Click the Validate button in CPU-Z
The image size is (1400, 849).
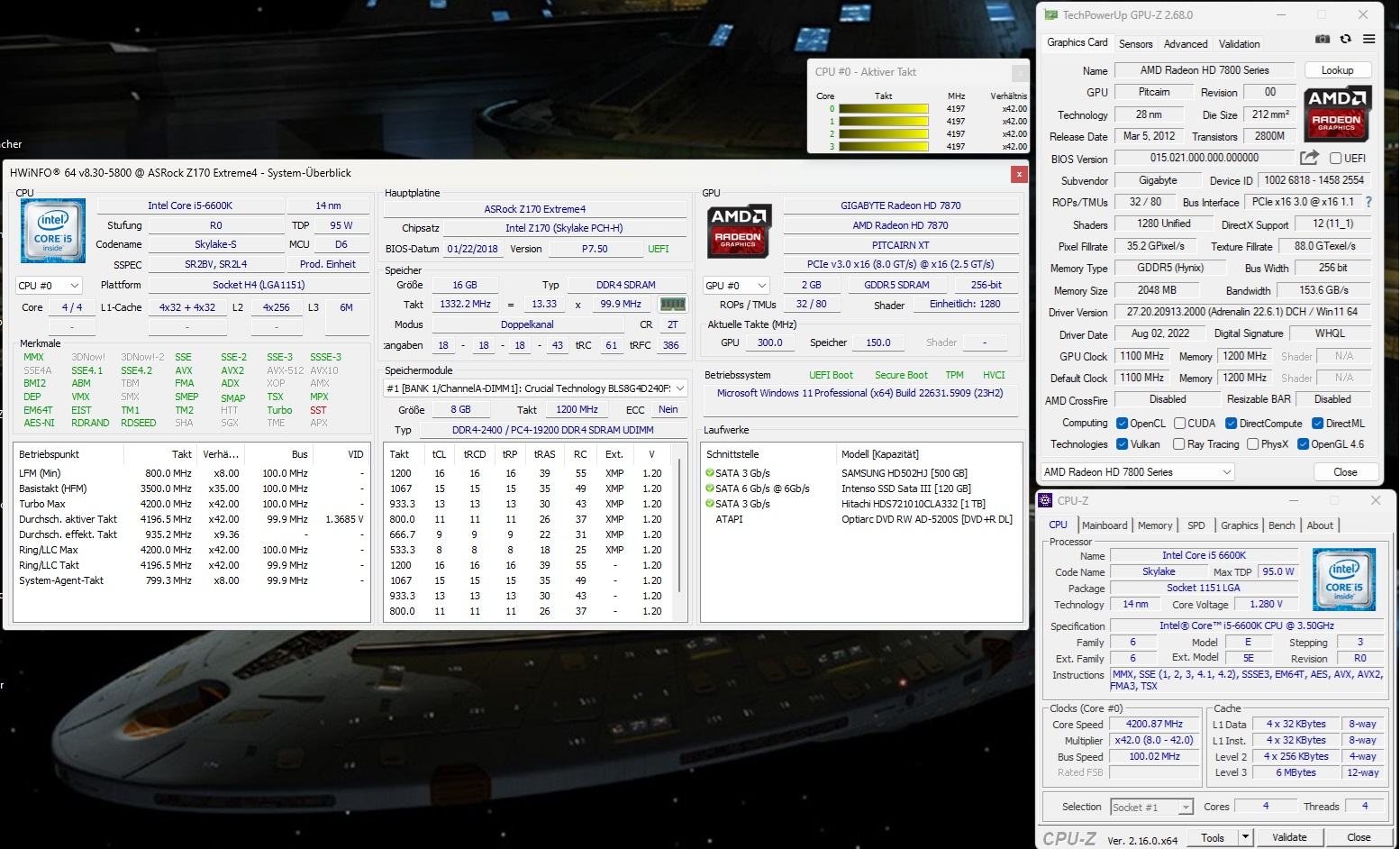point(1289,837)
